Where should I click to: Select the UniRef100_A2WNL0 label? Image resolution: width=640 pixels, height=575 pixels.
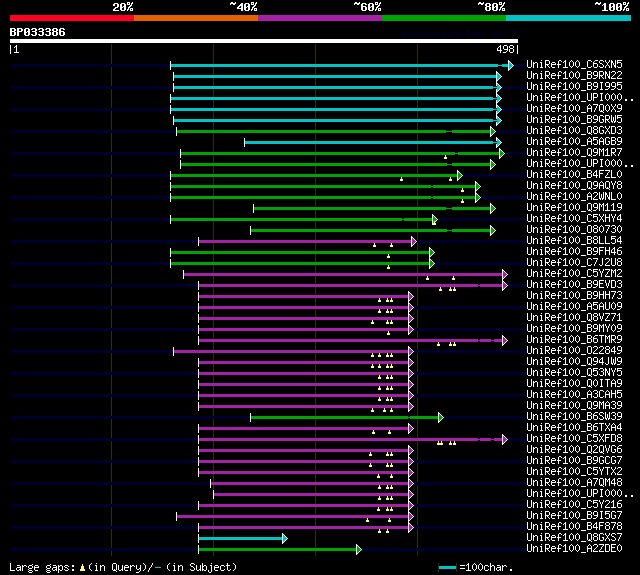click(x=574, y=196)
